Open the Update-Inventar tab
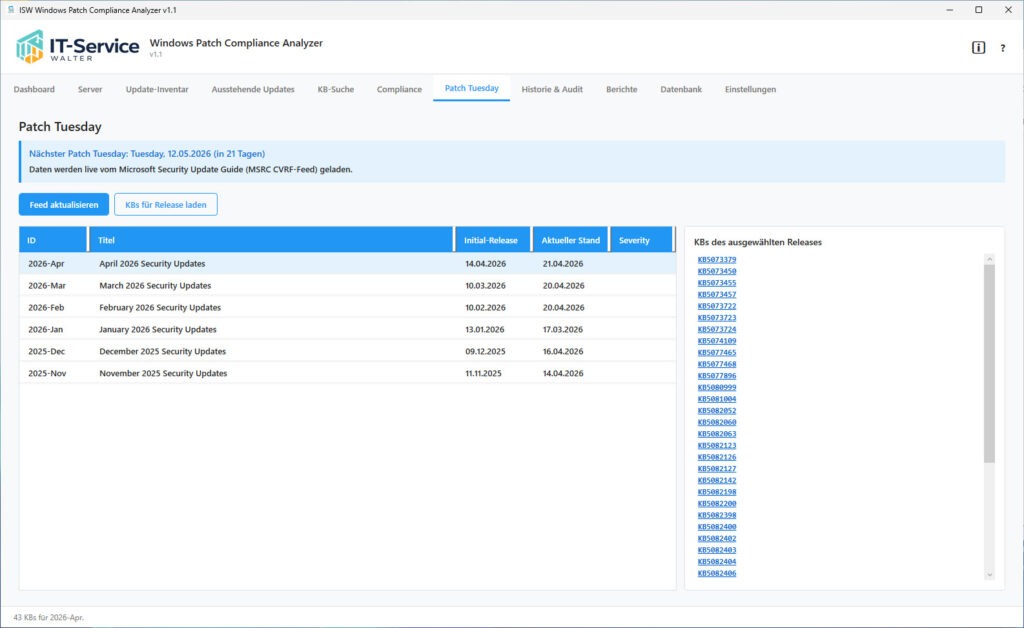This screenshot has width=1024, height=628. [x=158, y=89]
